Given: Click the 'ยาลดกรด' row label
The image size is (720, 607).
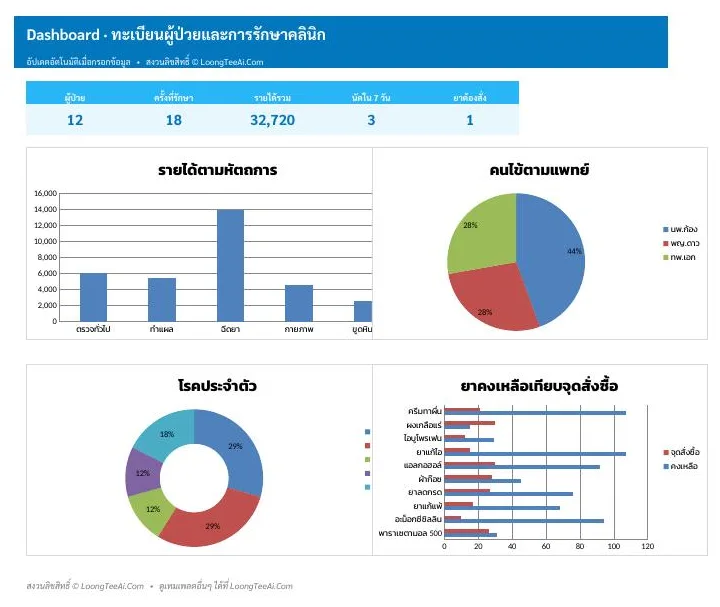Looking at the screenshot, I should [425, 492].
